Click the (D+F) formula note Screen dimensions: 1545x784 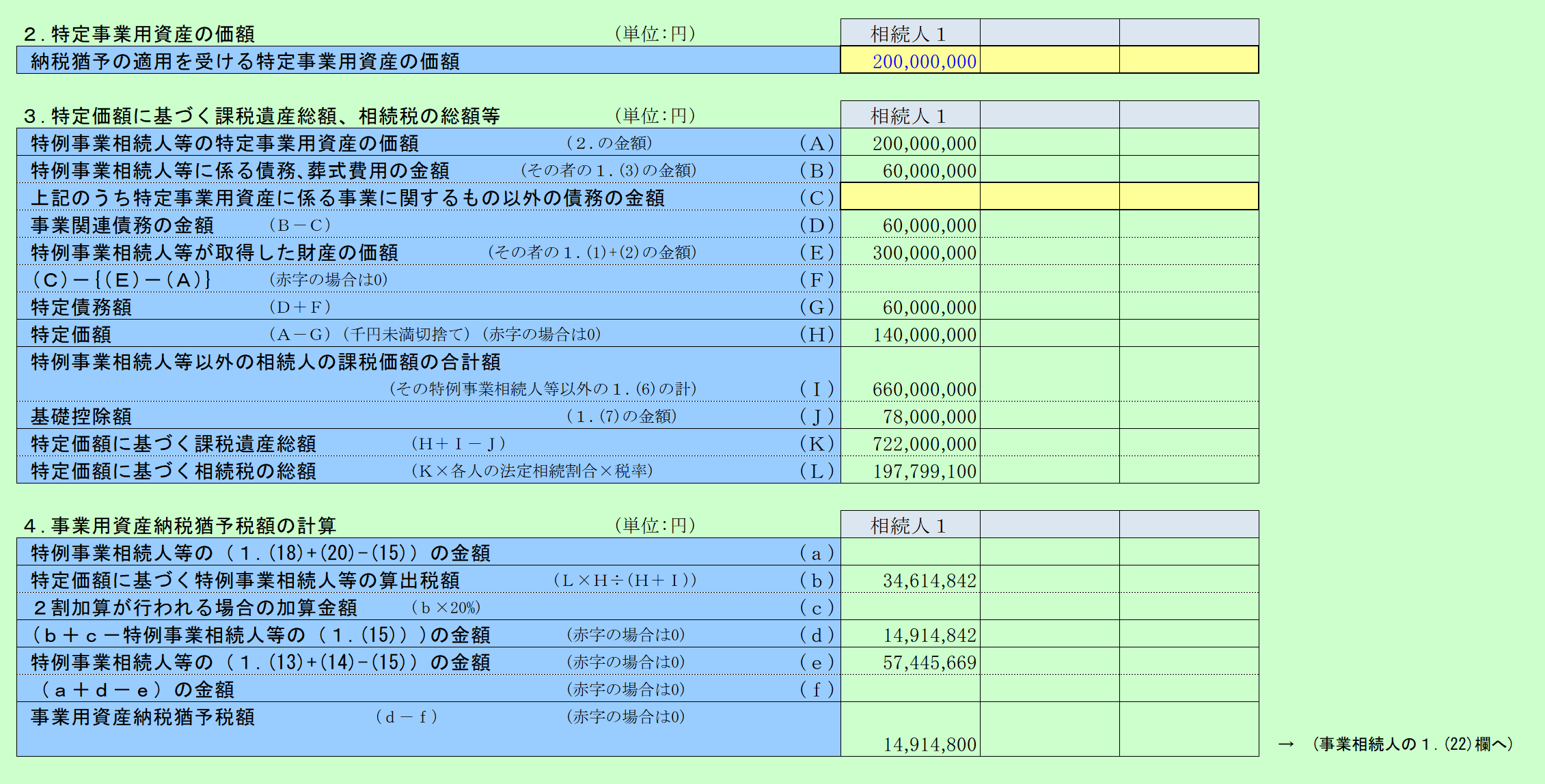click(x=299, y=307)
